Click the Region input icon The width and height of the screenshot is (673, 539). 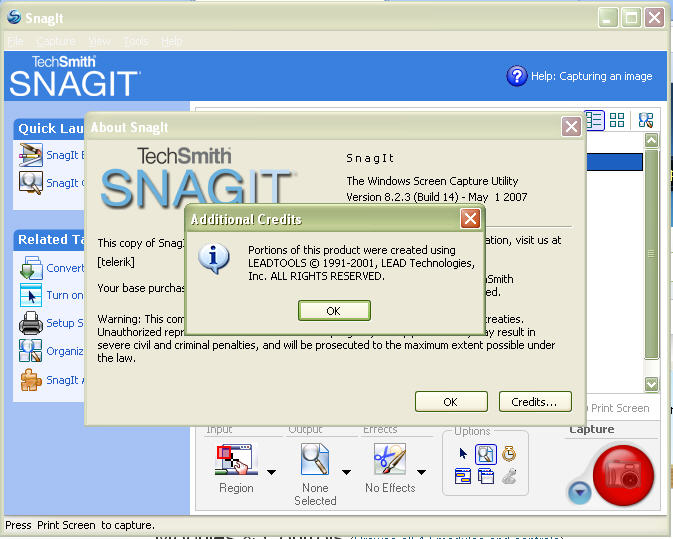click(x=236, y=459)
